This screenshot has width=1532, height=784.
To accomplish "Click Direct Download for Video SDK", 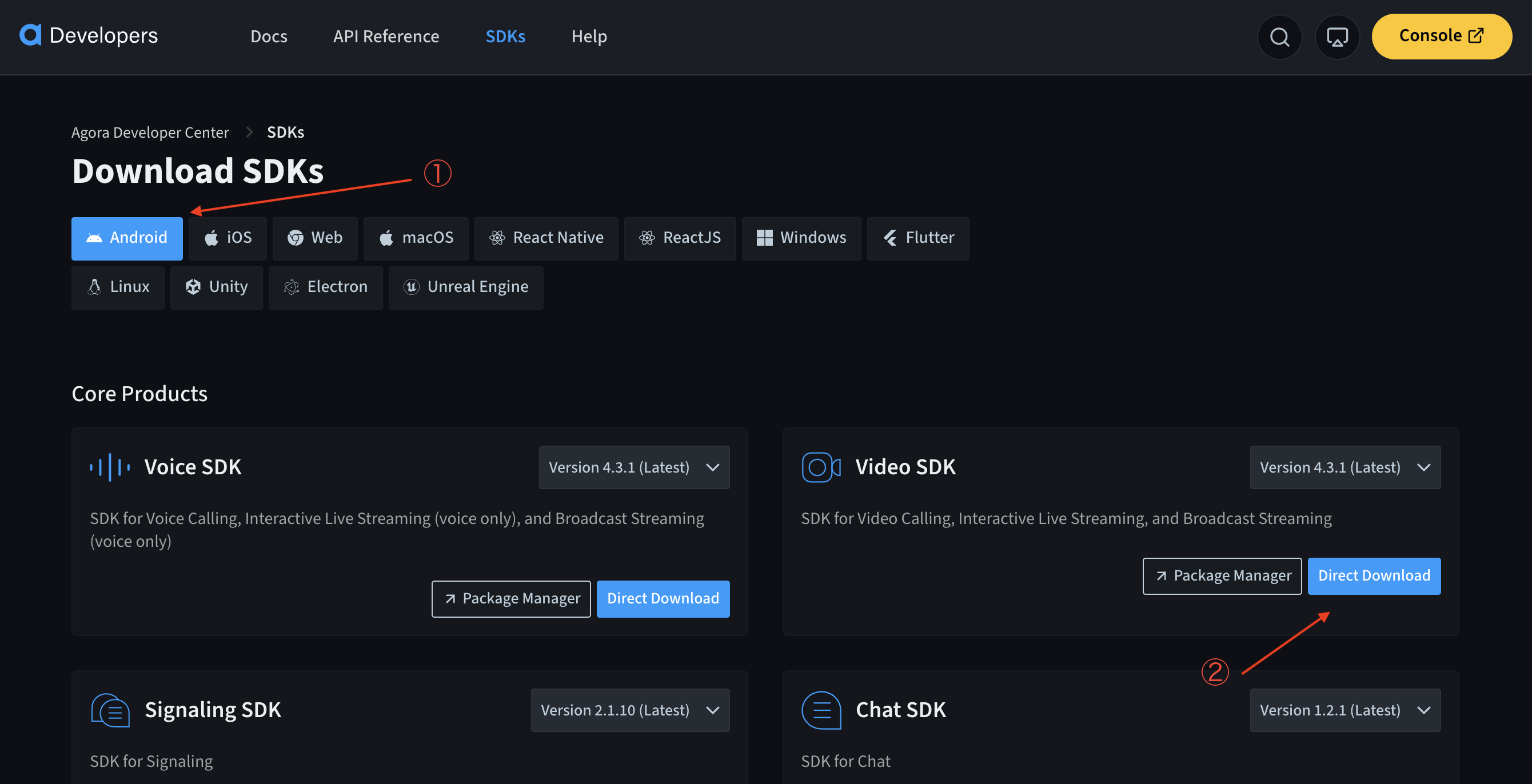I will click(1374, 576).
